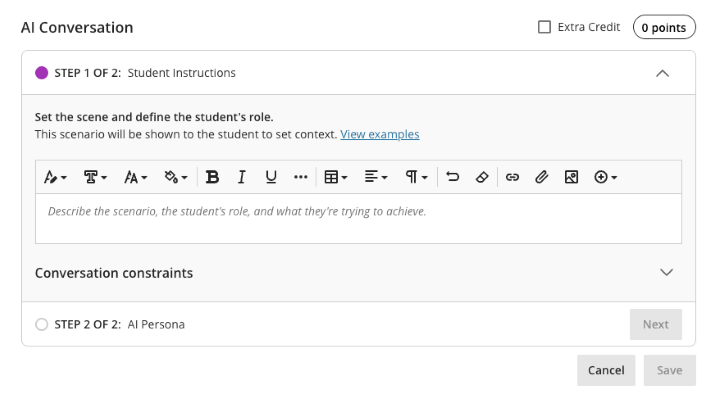Collapse the Step 1 Student Instructions section

pyautogui.click(x=663, y=73)
